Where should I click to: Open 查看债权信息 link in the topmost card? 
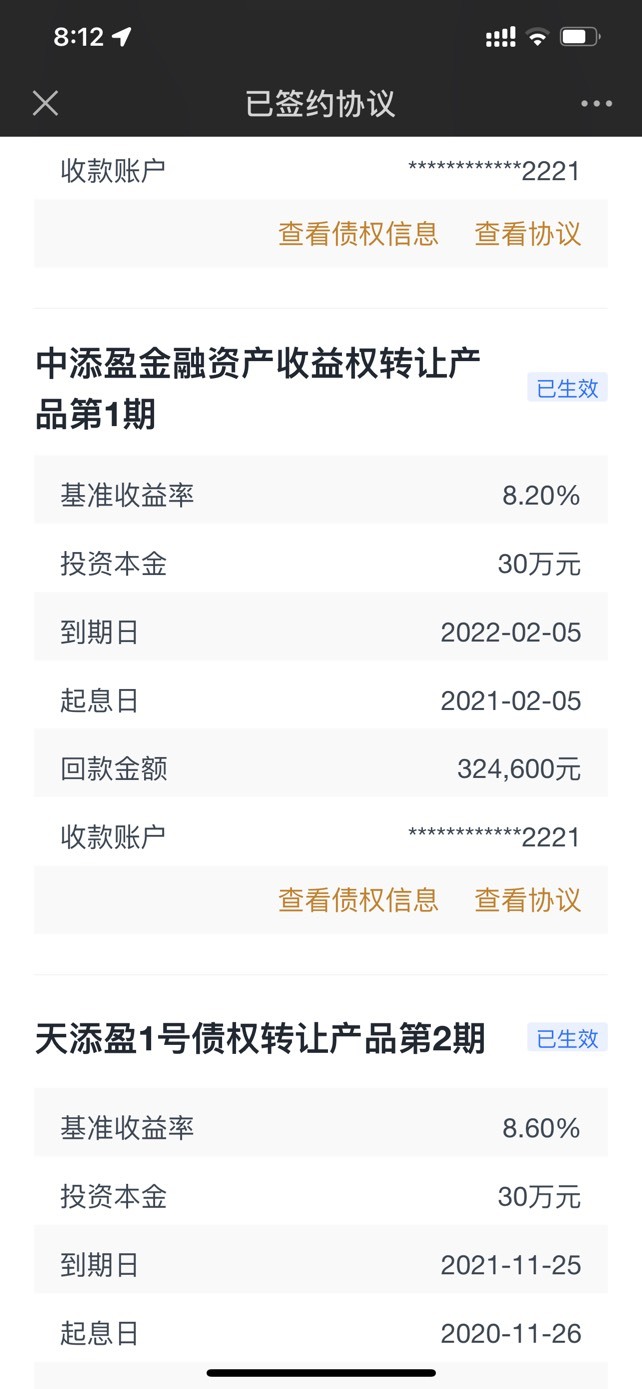coord(358,234)
